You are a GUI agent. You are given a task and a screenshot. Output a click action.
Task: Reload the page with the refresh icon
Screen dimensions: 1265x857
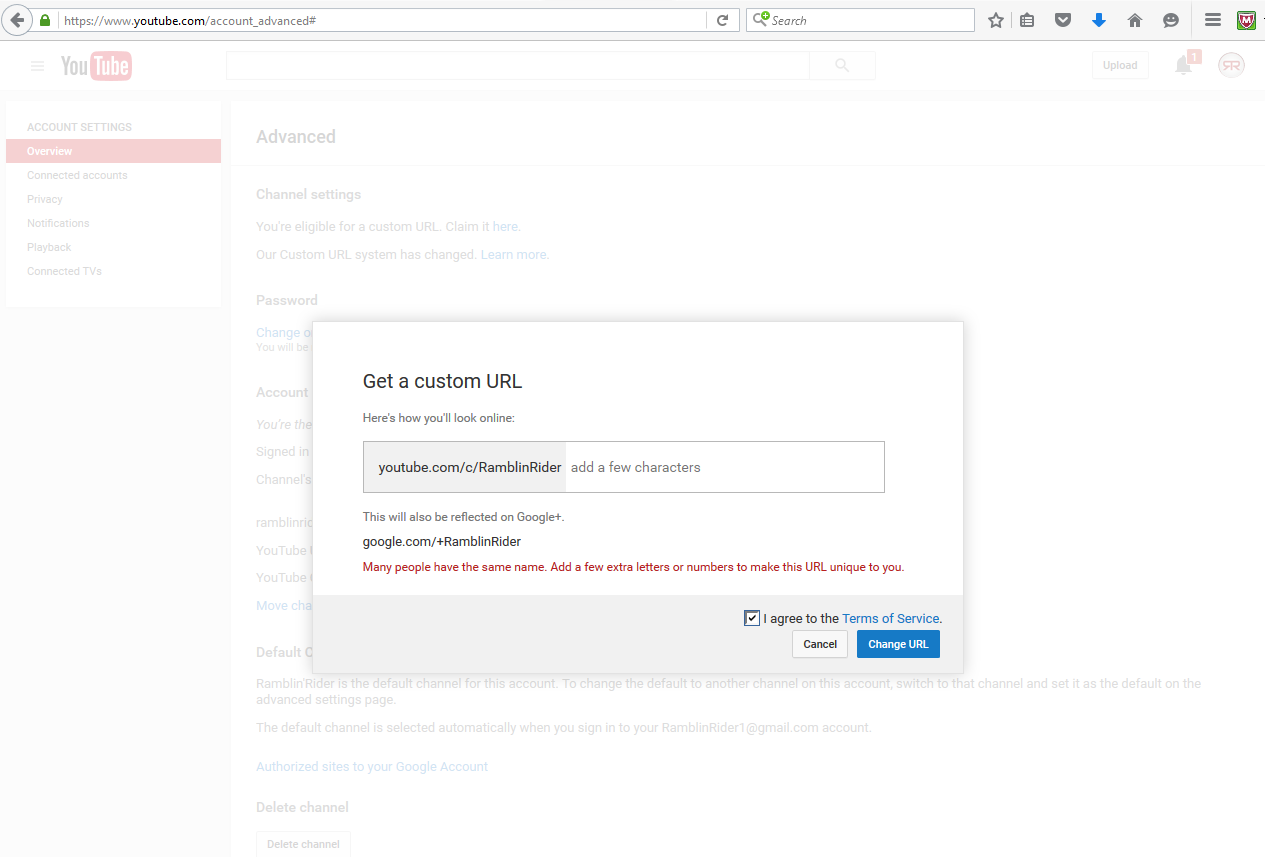pos(722,20)
